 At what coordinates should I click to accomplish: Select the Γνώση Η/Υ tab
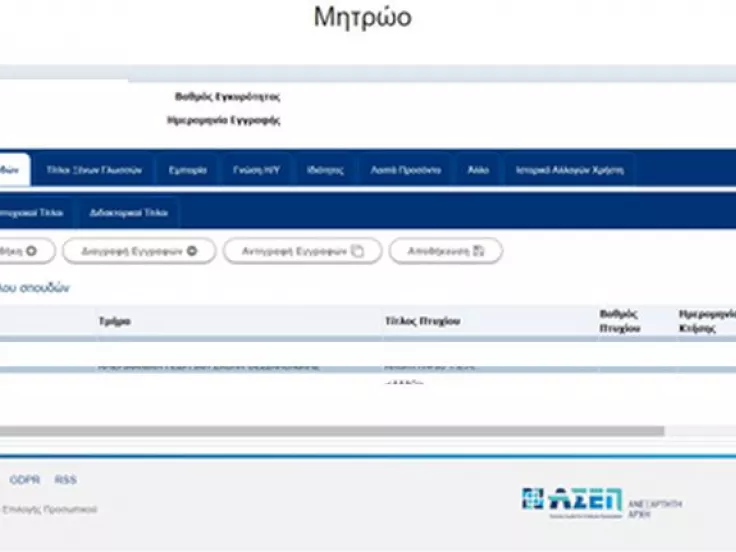tap(256, 170)
